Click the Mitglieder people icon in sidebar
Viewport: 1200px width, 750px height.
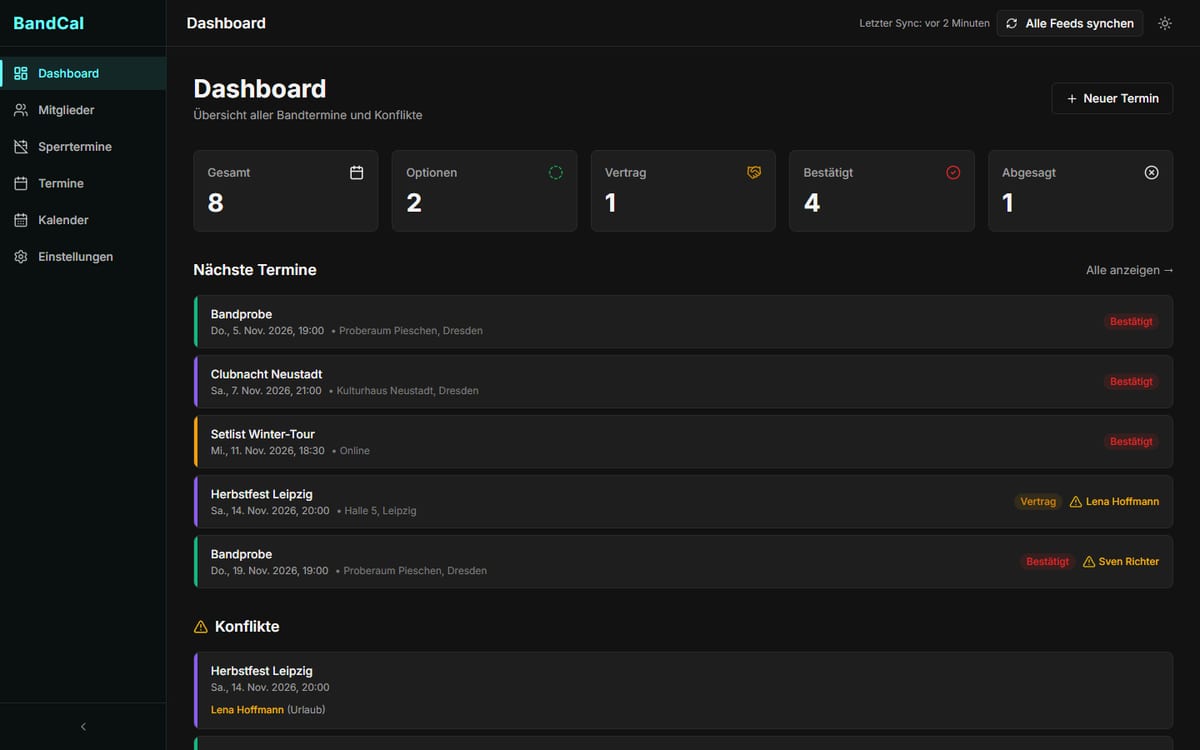[21, 110]
